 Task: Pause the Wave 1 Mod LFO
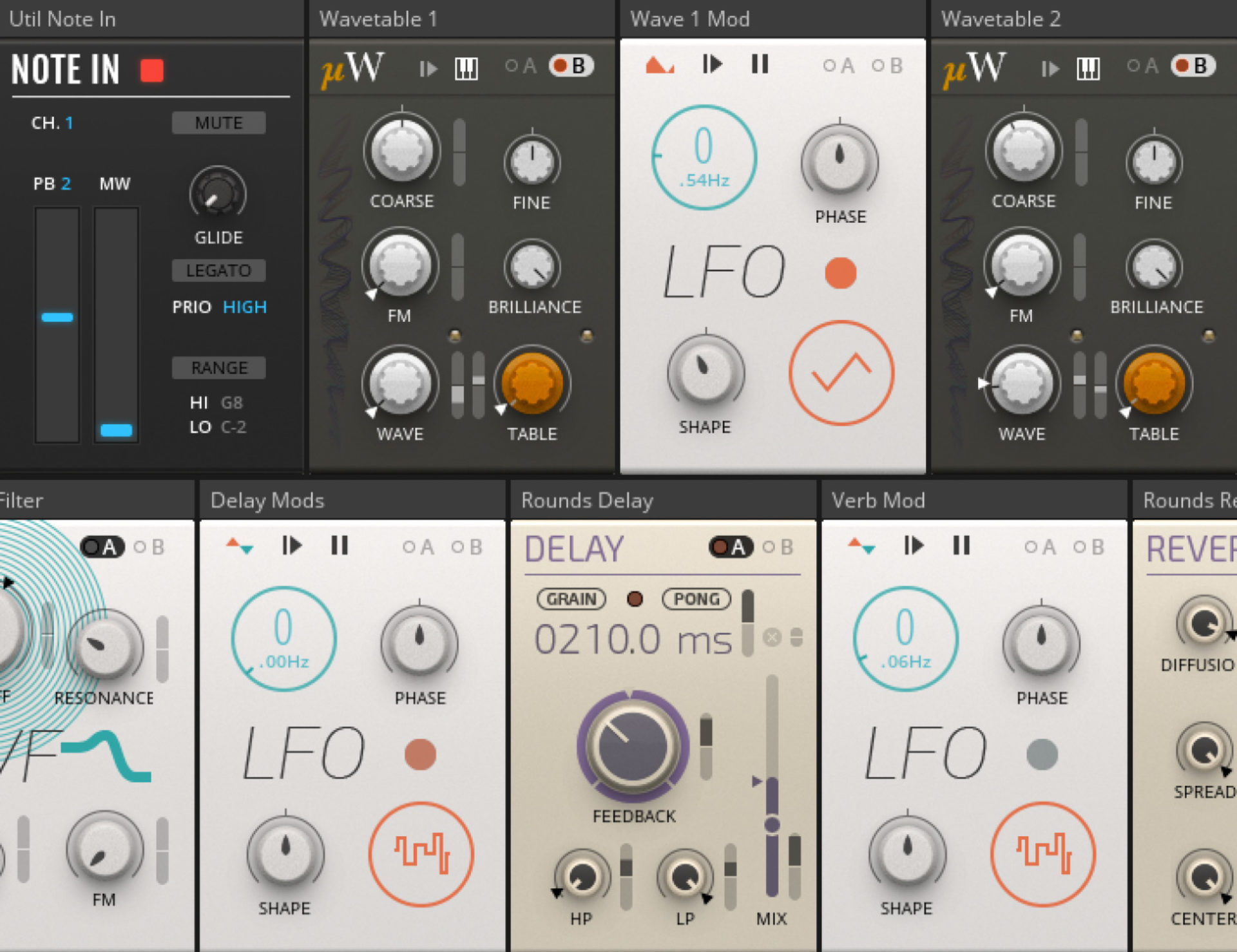pyautogui.click(x=760, y=64)
